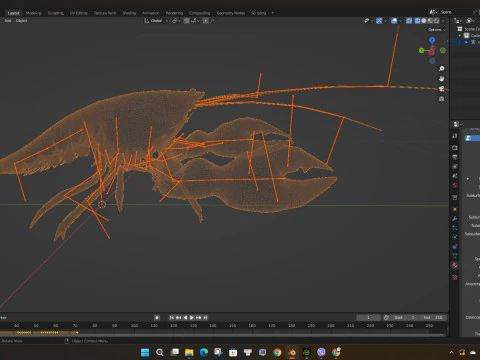Viewport: 480px width, 360px height.
Task: Switch perspective/orthographic view icon
Action: pos(441,99)
